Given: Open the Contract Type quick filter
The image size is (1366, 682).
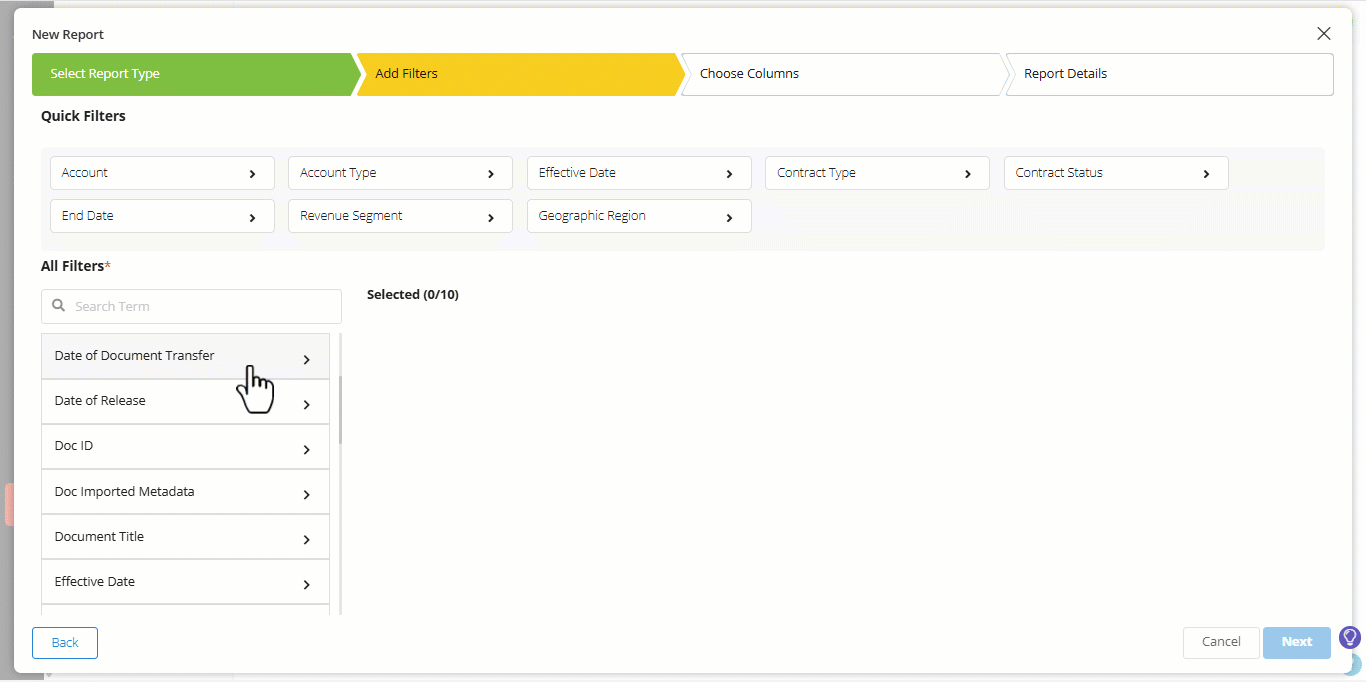Looking at the screenshot, I should 877,173.
